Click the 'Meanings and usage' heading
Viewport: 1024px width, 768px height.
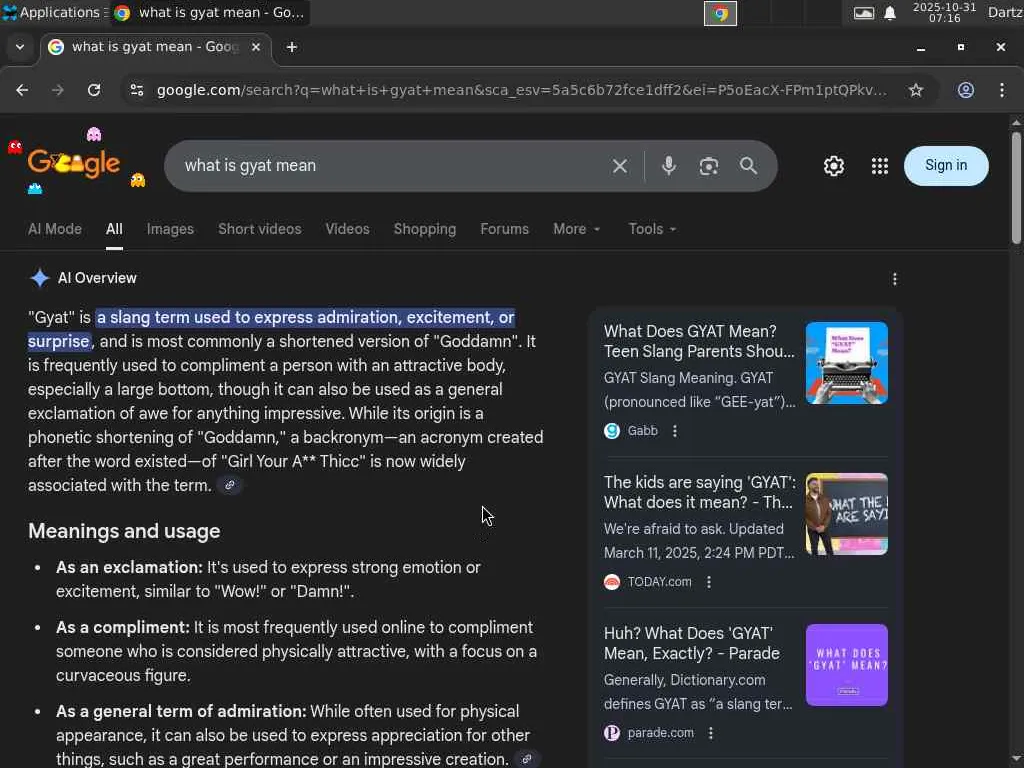124,531
